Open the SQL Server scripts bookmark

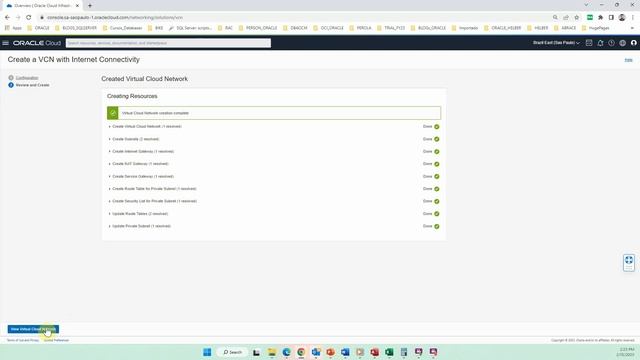190,28
